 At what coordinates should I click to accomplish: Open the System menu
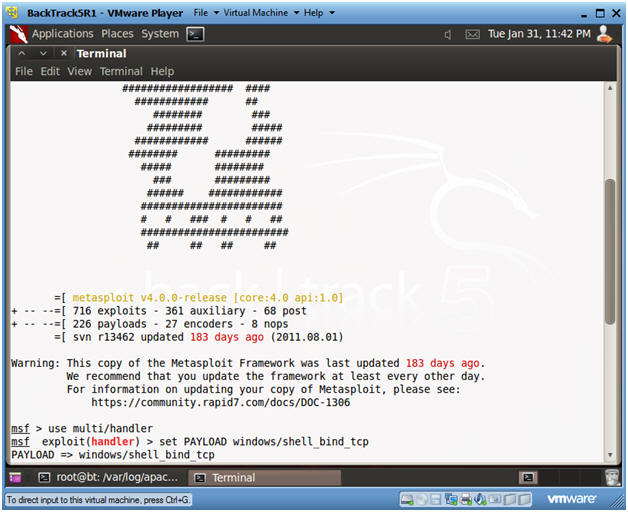tap(160, 34)
